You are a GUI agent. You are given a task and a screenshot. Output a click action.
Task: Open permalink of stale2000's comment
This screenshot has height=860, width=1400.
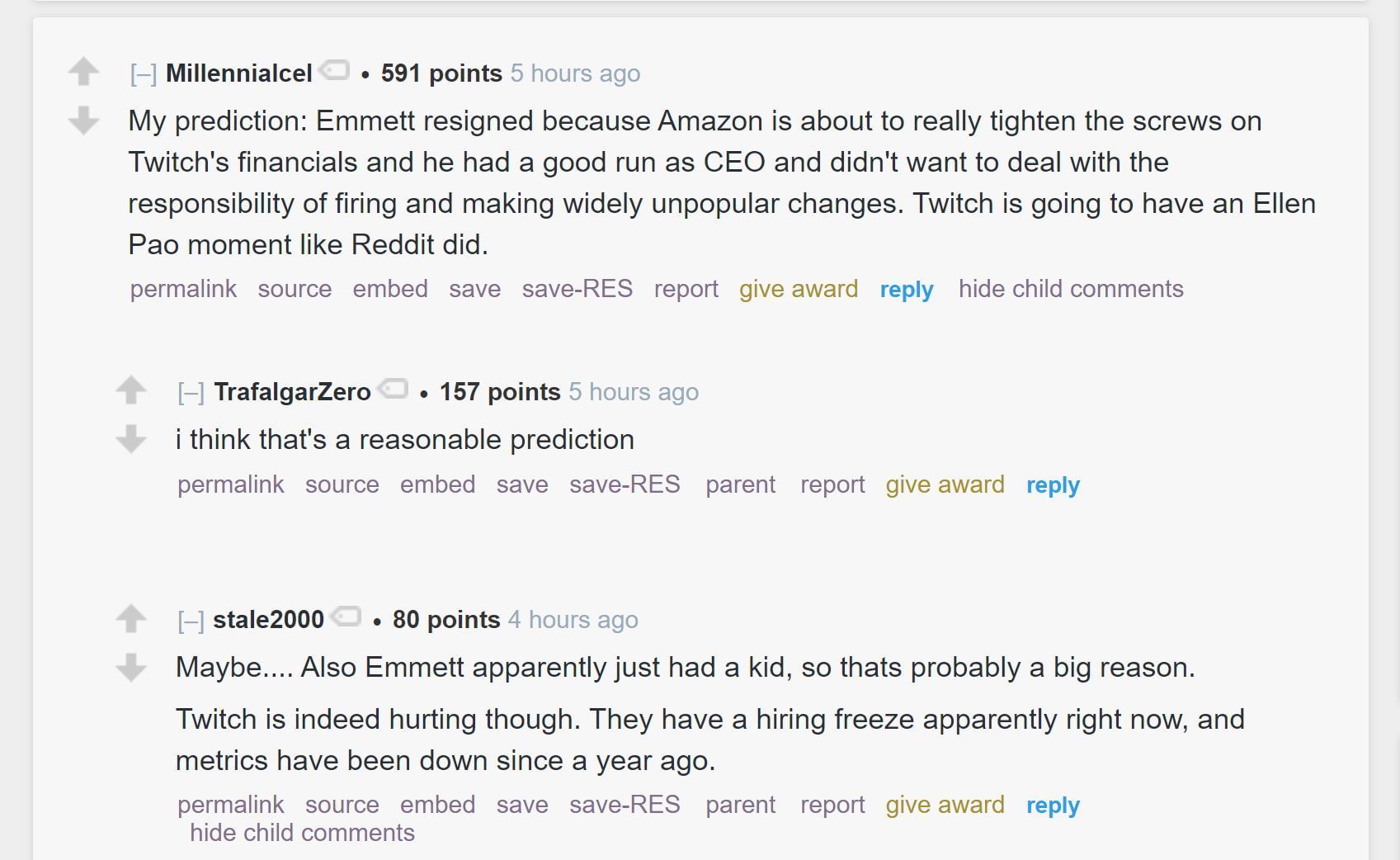tap(230, 805)
